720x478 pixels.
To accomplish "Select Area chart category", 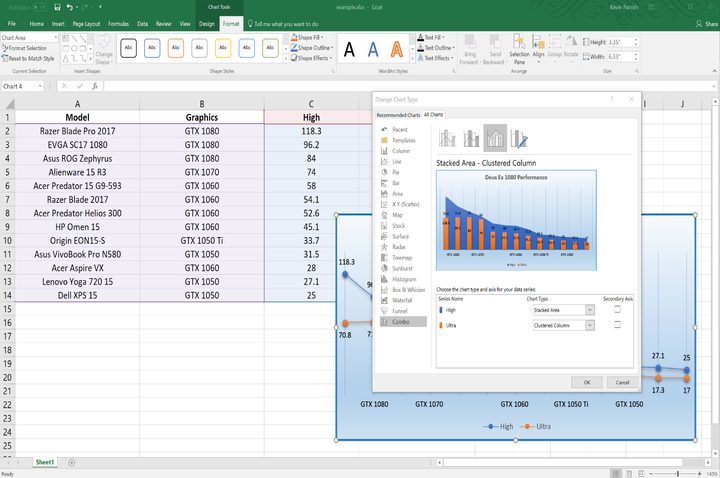I will click(400, 194).
